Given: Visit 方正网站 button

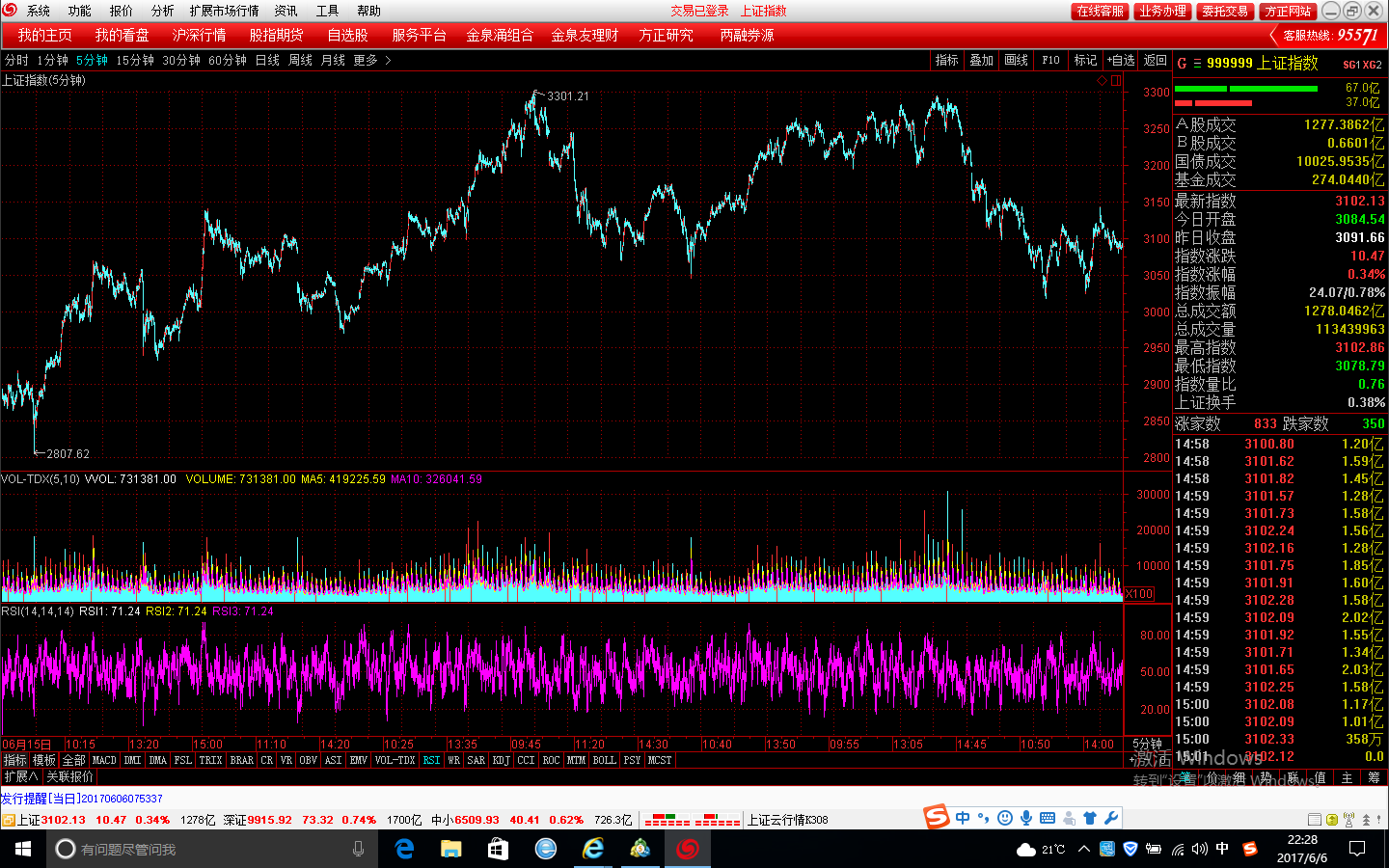Looking at the screenshot, I should [x=1289, y=11].
